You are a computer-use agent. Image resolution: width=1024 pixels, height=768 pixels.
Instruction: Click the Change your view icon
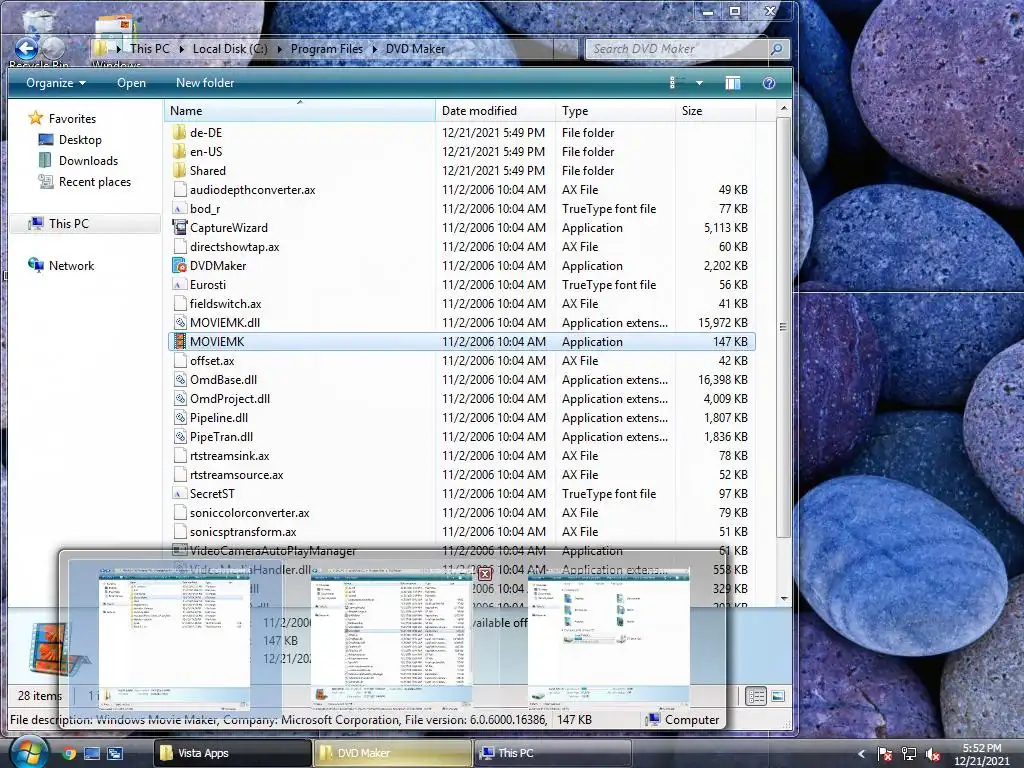pyautogui.click(x=676, y=83)
